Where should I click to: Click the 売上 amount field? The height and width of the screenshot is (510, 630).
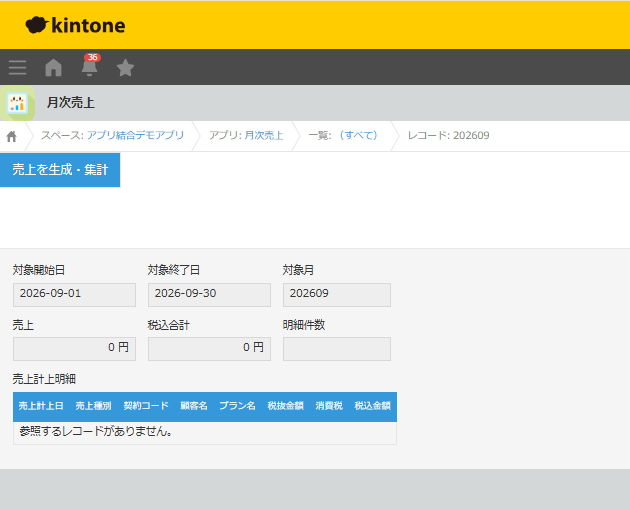pyautogui.click(x=74, y=349)
